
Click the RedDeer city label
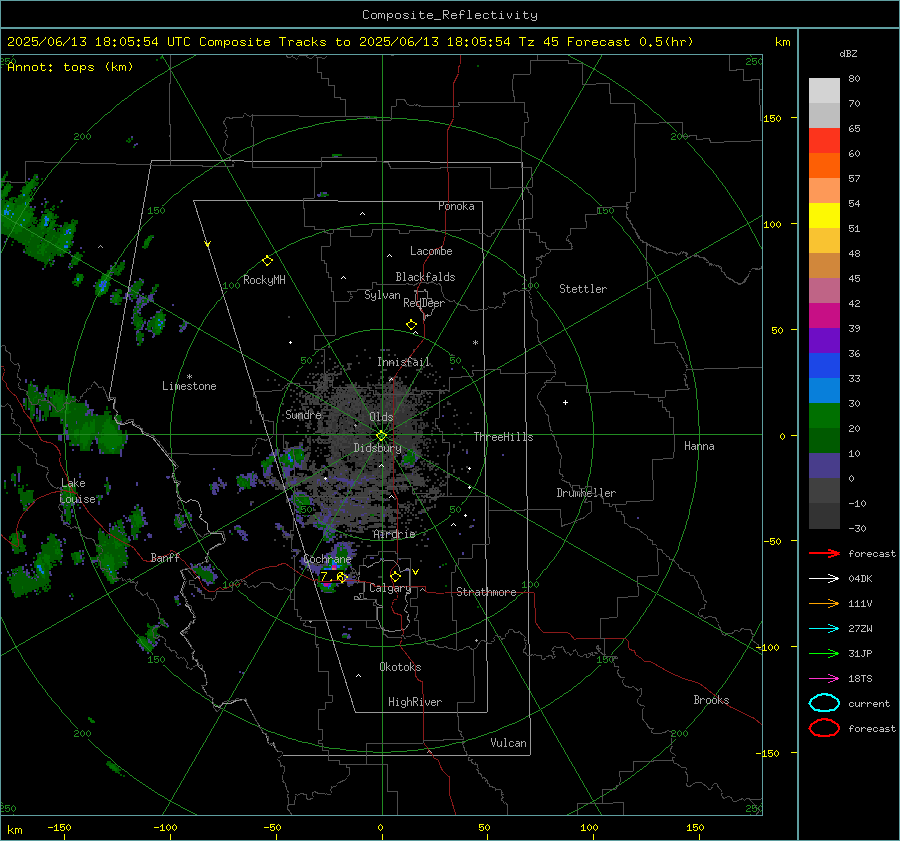coord(424,303)
